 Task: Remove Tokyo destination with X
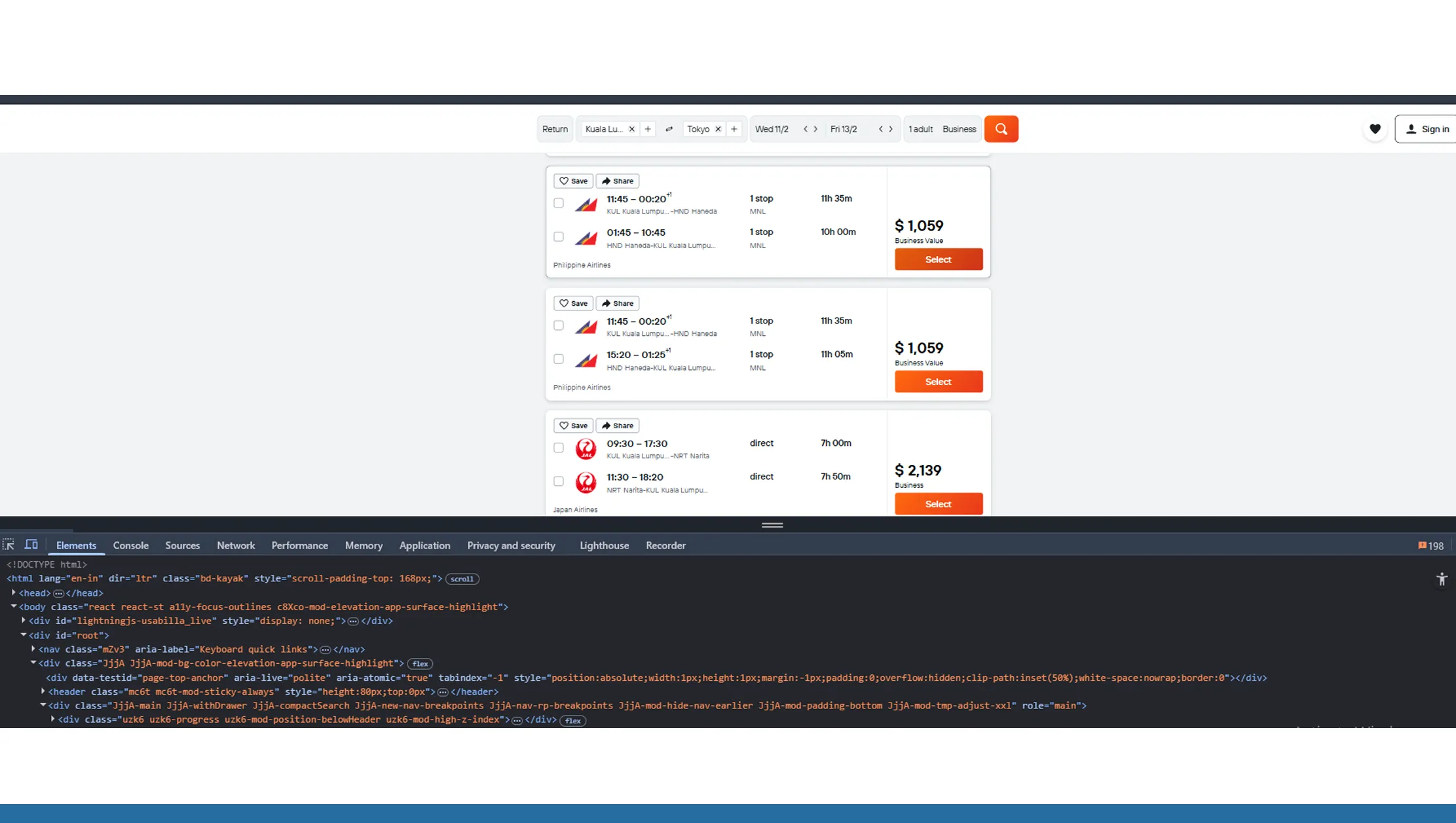[x=718, y=129]
